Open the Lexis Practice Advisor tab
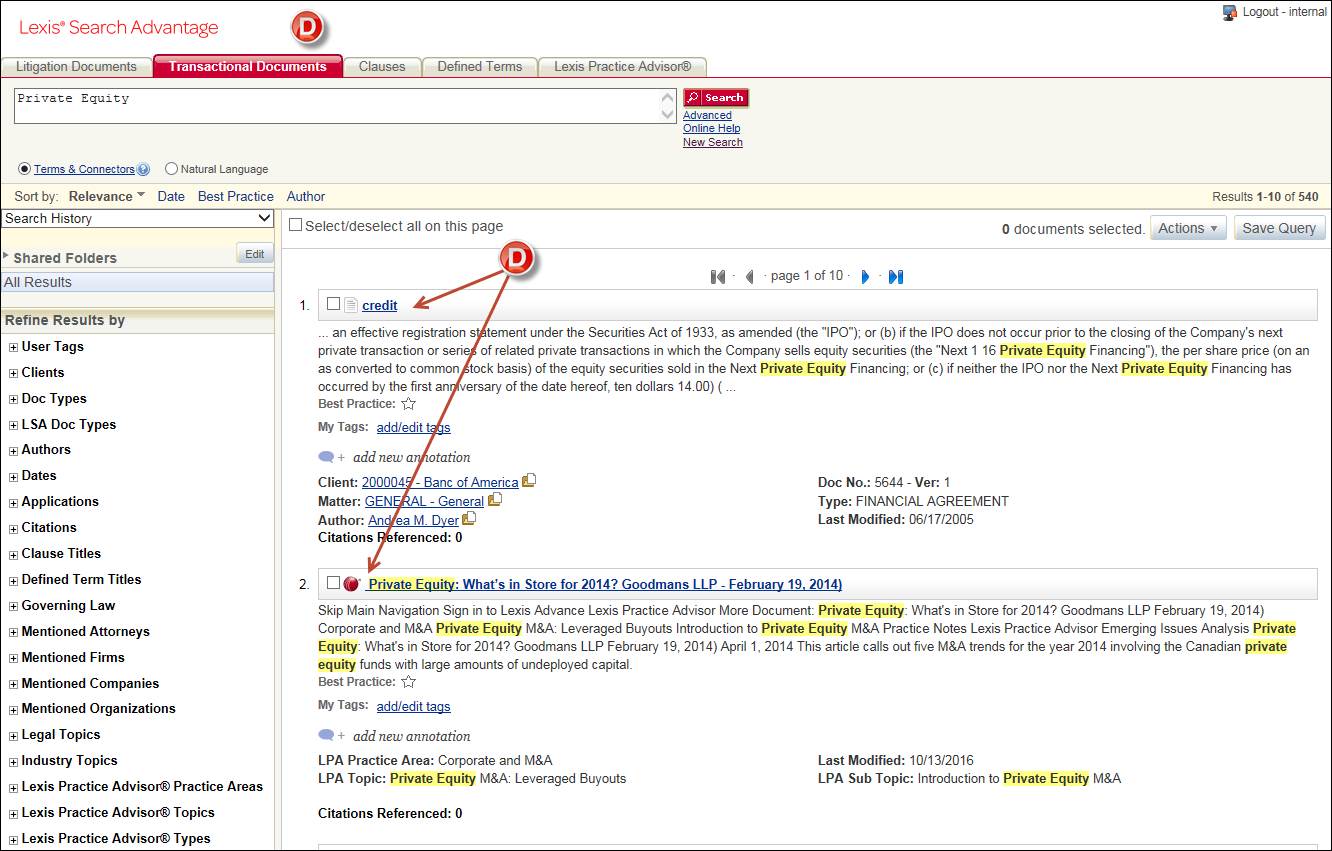This screenshot has width=1332, height=851. [623, 66]
